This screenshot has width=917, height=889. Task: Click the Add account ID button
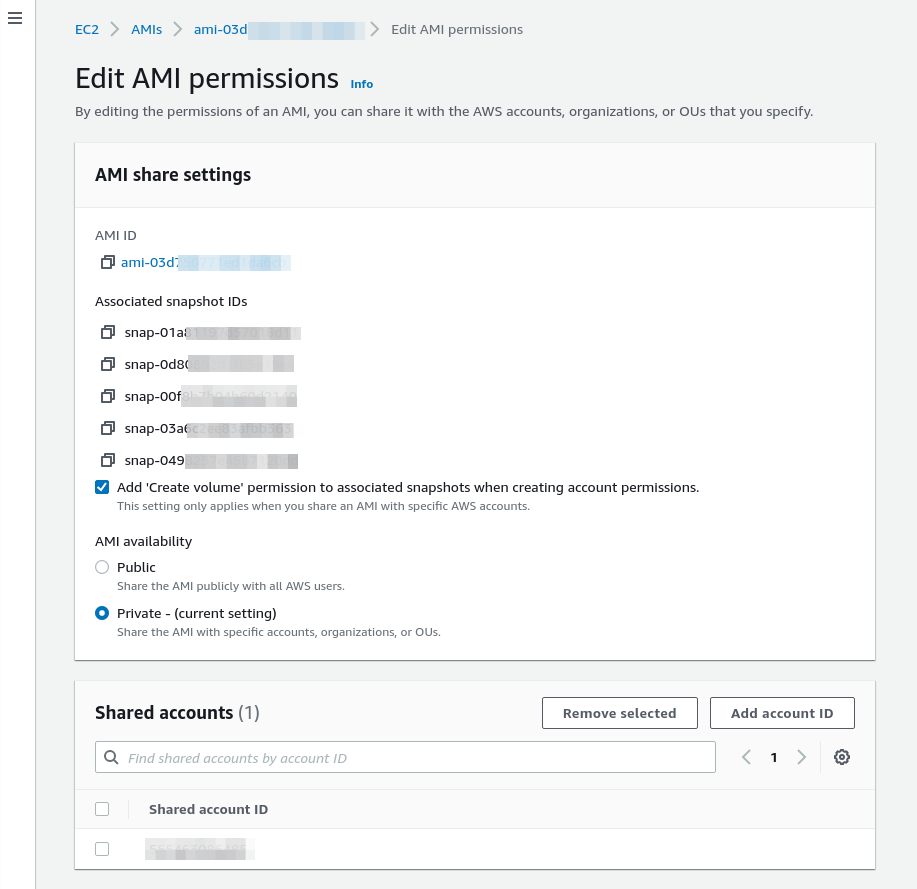[782, 713]
